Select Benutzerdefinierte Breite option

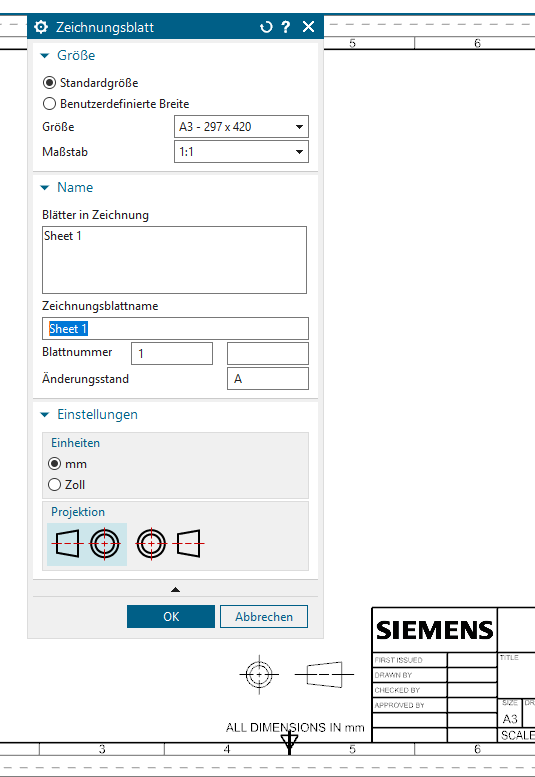pos(49,104)
